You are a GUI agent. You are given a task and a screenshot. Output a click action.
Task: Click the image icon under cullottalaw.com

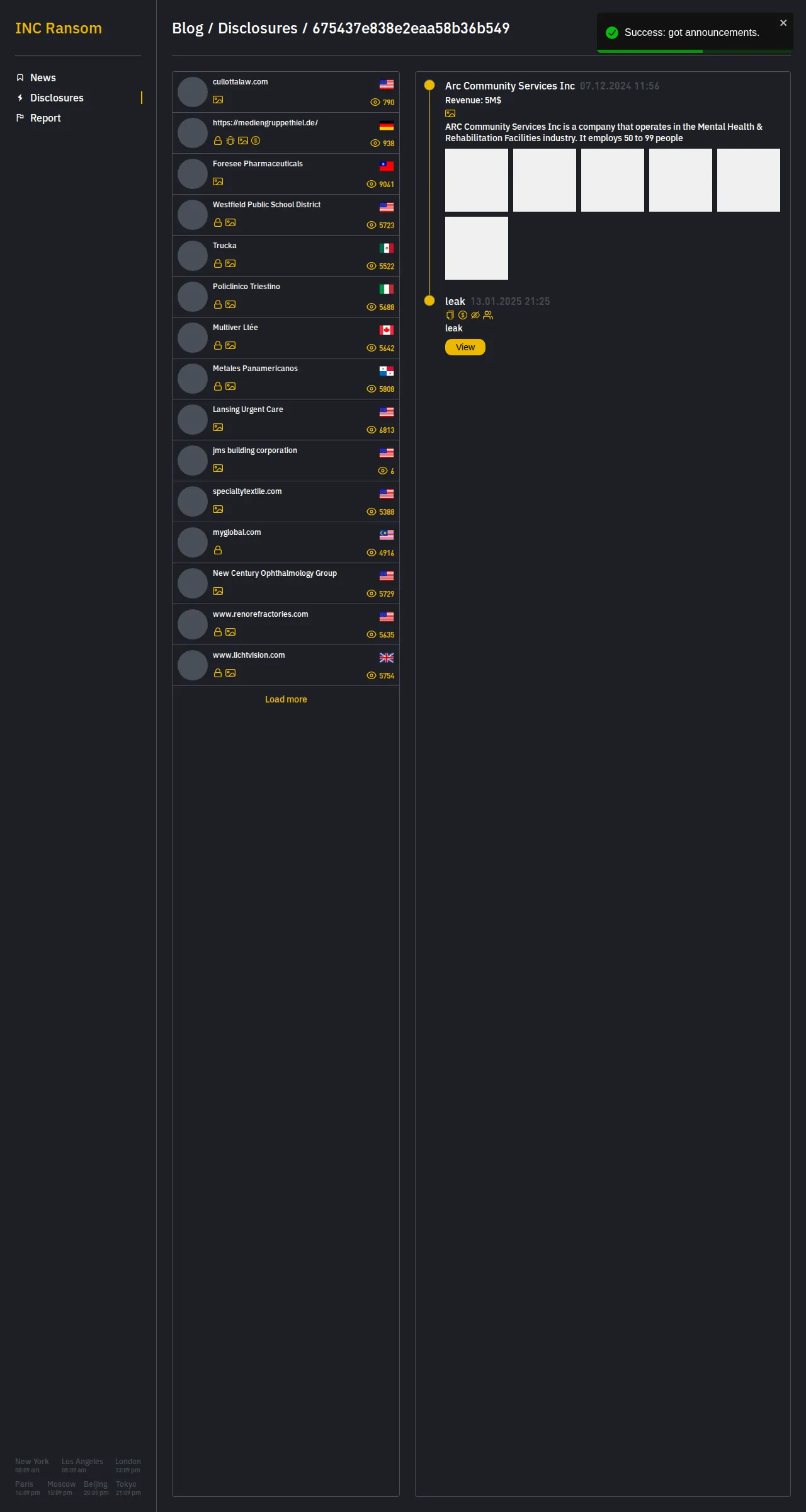(x=218, y=100)
